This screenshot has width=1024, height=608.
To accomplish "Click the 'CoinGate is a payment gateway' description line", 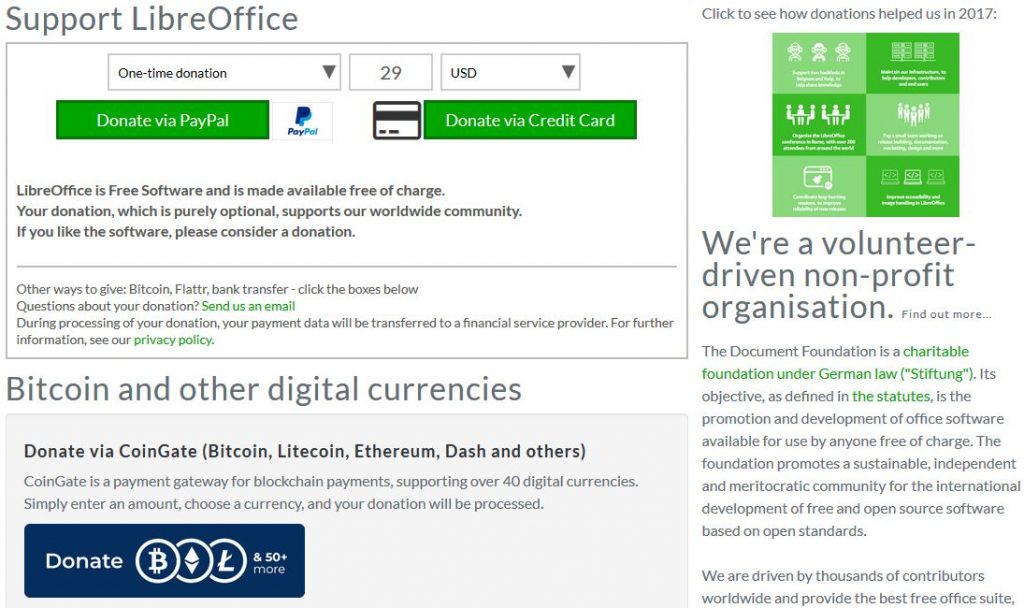I will (331, 482).
